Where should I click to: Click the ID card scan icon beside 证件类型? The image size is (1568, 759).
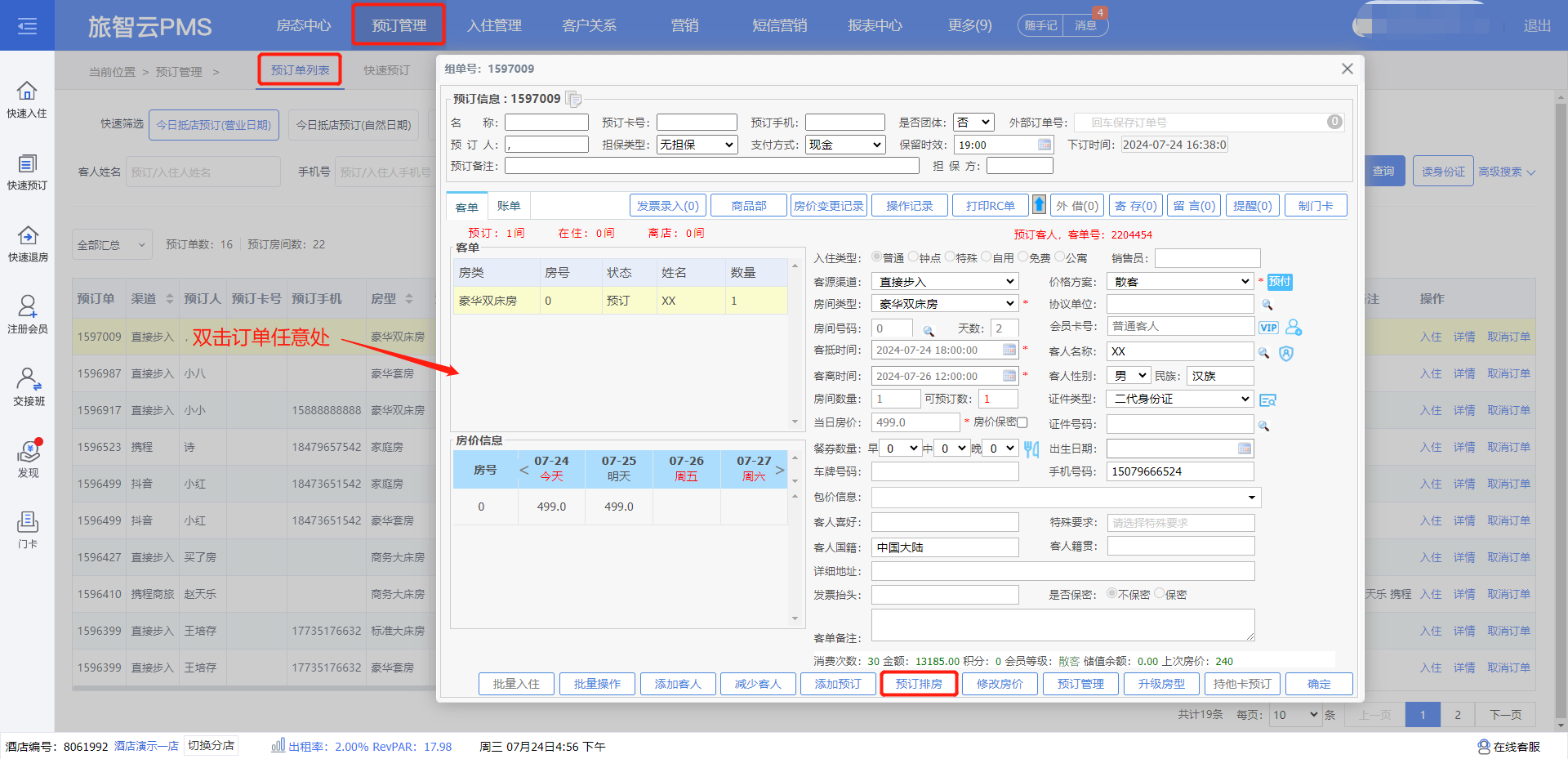(1267, 400)
